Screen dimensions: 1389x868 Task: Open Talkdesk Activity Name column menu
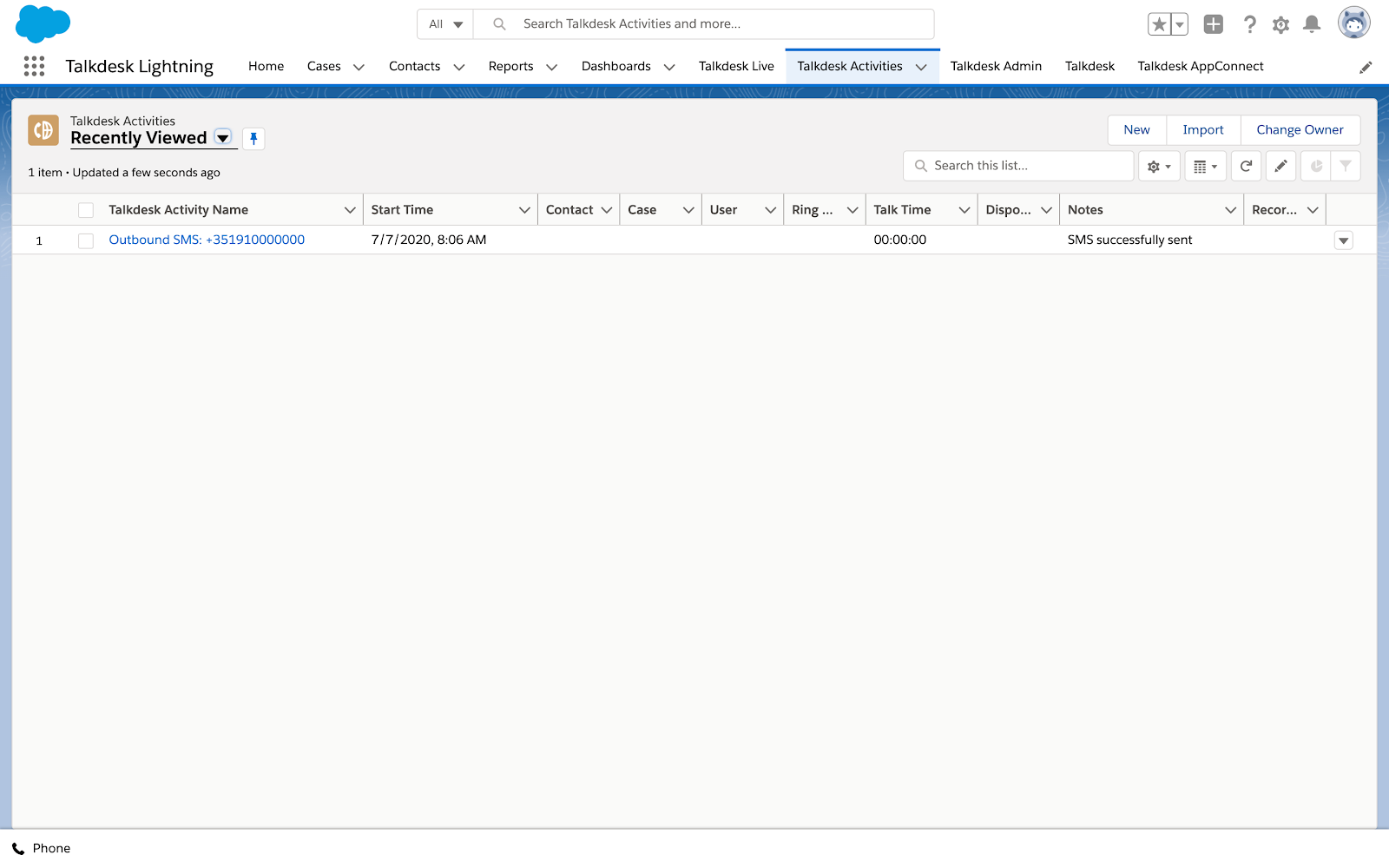tap(350, 210)
